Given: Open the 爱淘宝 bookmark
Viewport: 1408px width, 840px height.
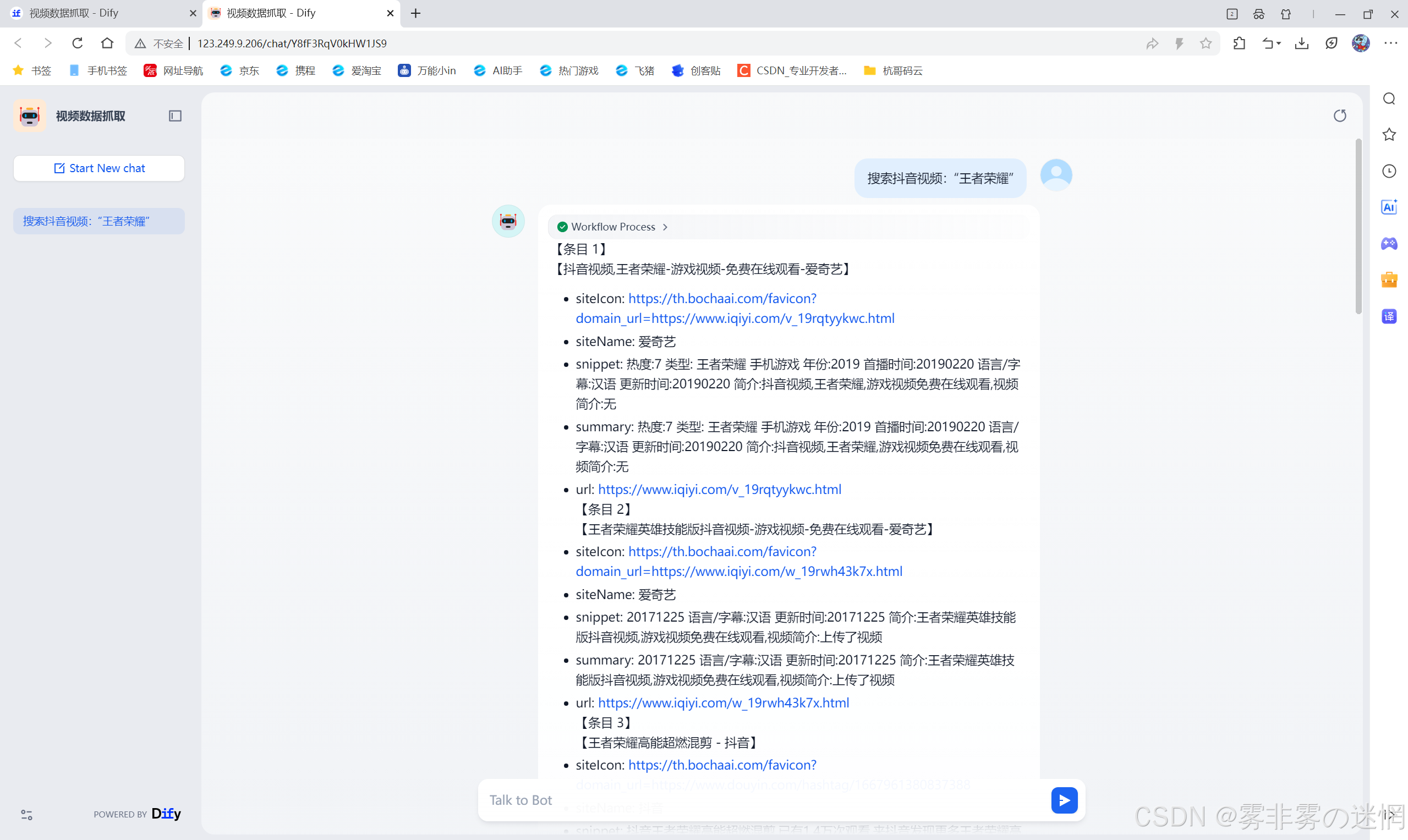Looking at the screenshot, I should pyautogui.click(x=357, y=70).
